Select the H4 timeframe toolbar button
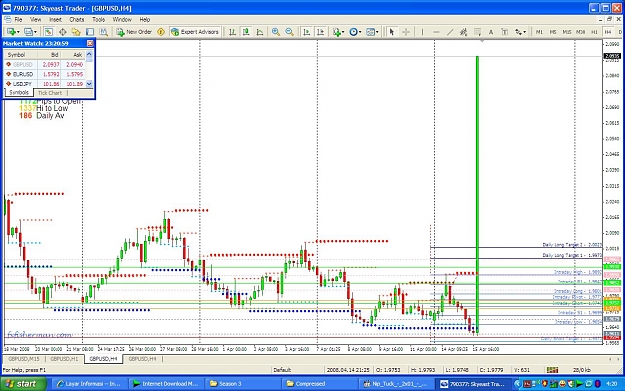The height and width of the screenshot is (391, 625). [608, 32]
